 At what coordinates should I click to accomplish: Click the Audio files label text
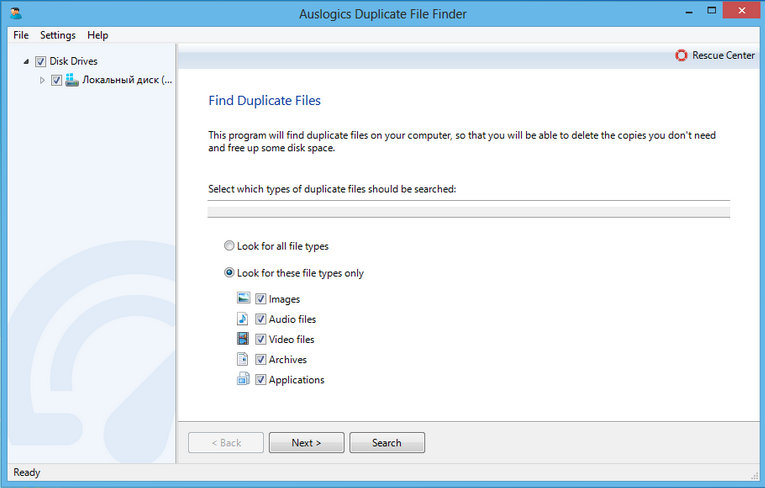click(x=292, y=319)
